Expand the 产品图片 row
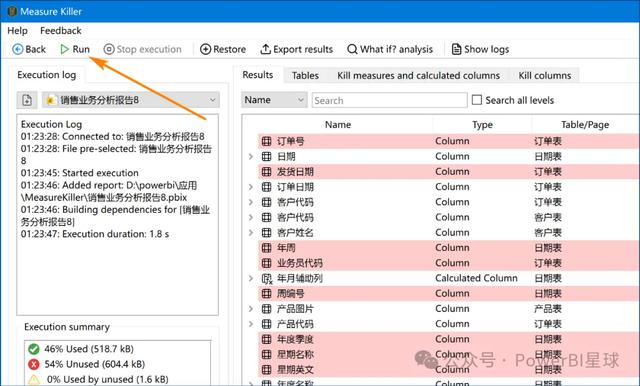Viewport: 640px width, 386px height. point(251,309)
